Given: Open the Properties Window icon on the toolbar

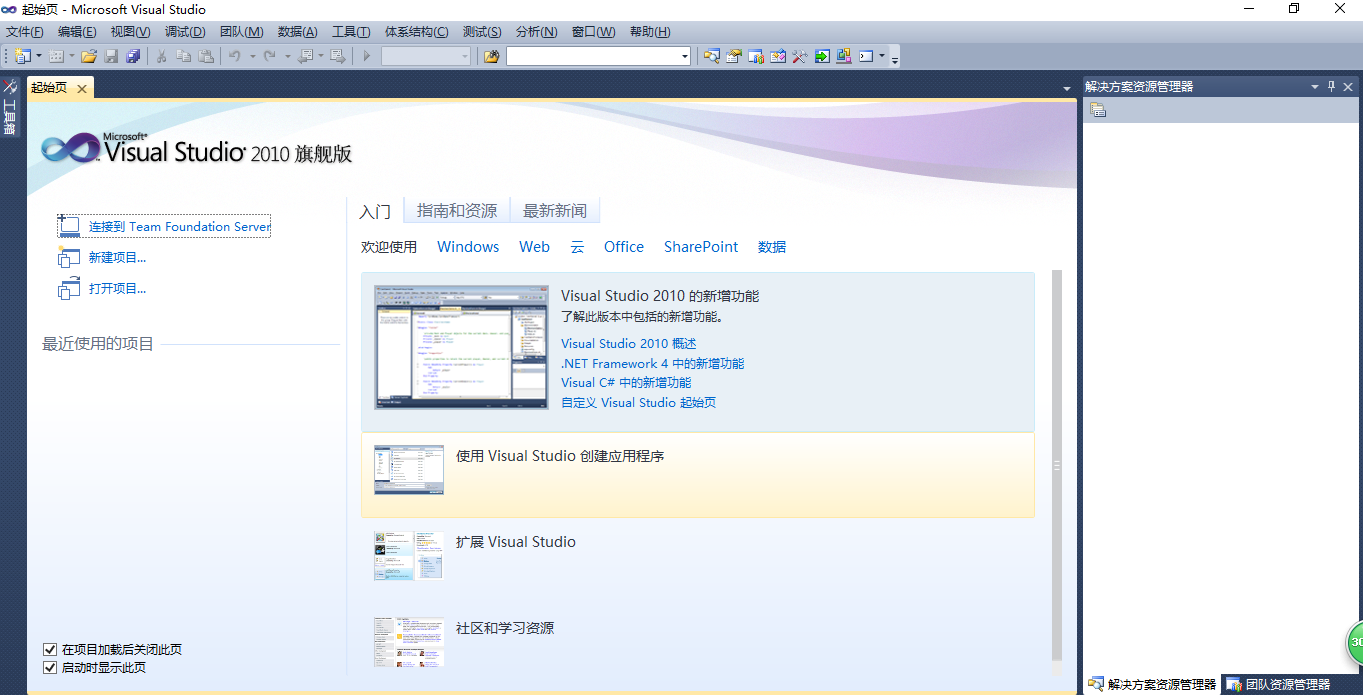Looking at the screenshot, I should pyautogui.click(x=736, y=56).
